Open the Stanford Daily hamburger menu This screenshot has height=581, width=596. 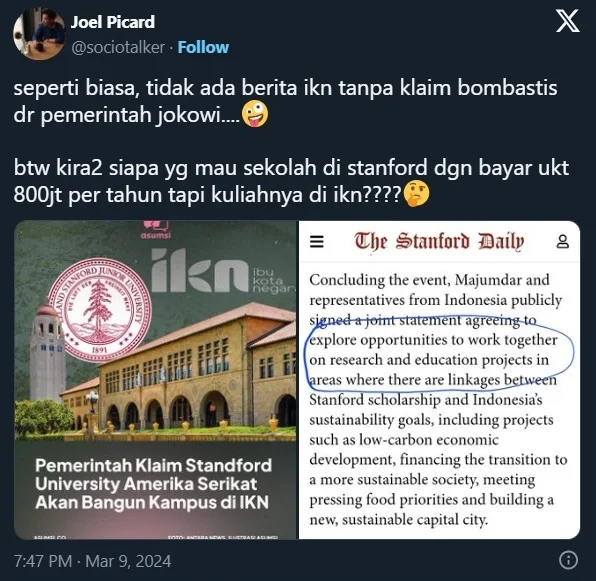[x=317, y=242]
